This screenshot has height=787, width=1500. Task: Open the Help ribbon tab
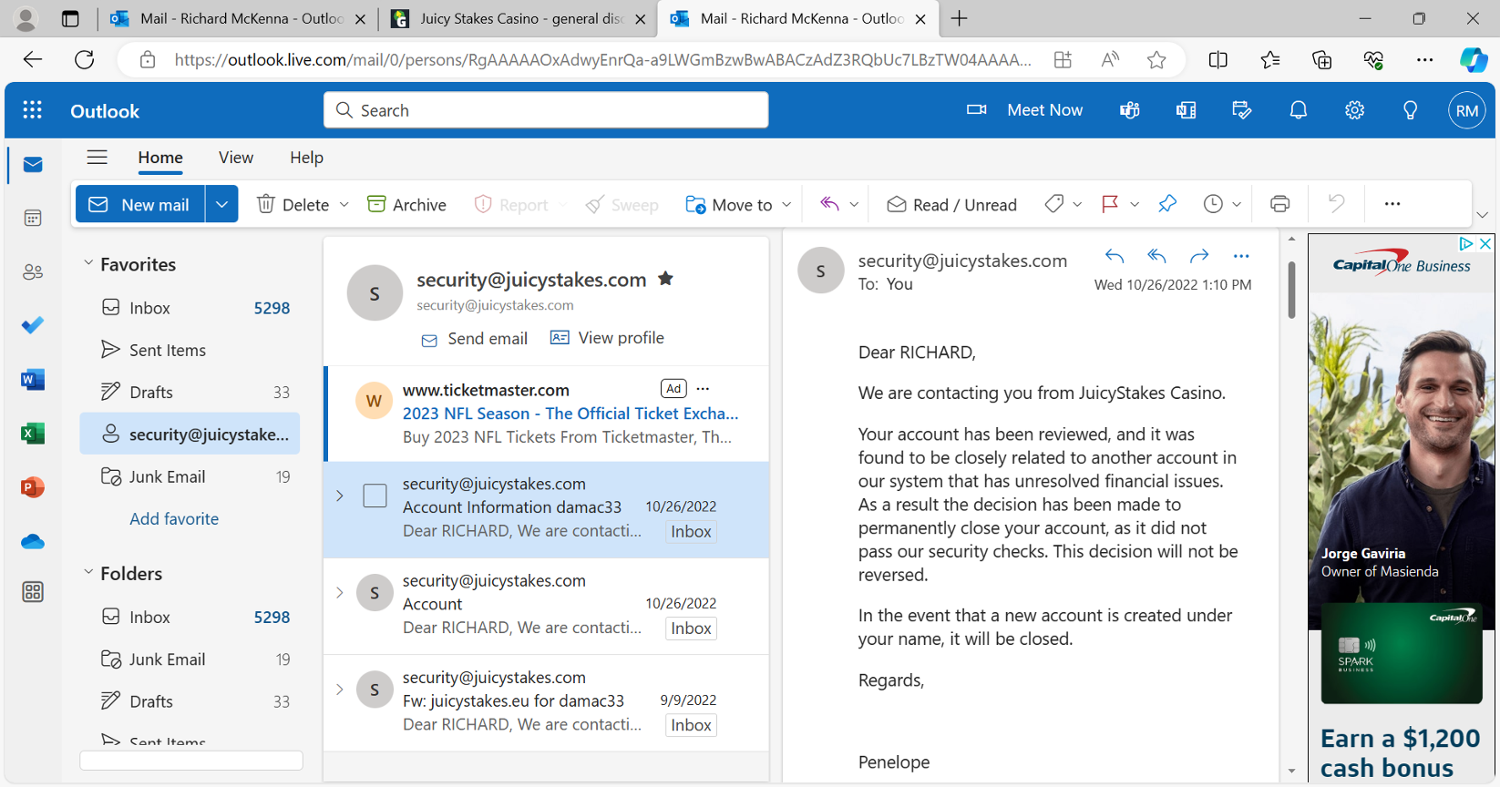(x=306, y=157)
